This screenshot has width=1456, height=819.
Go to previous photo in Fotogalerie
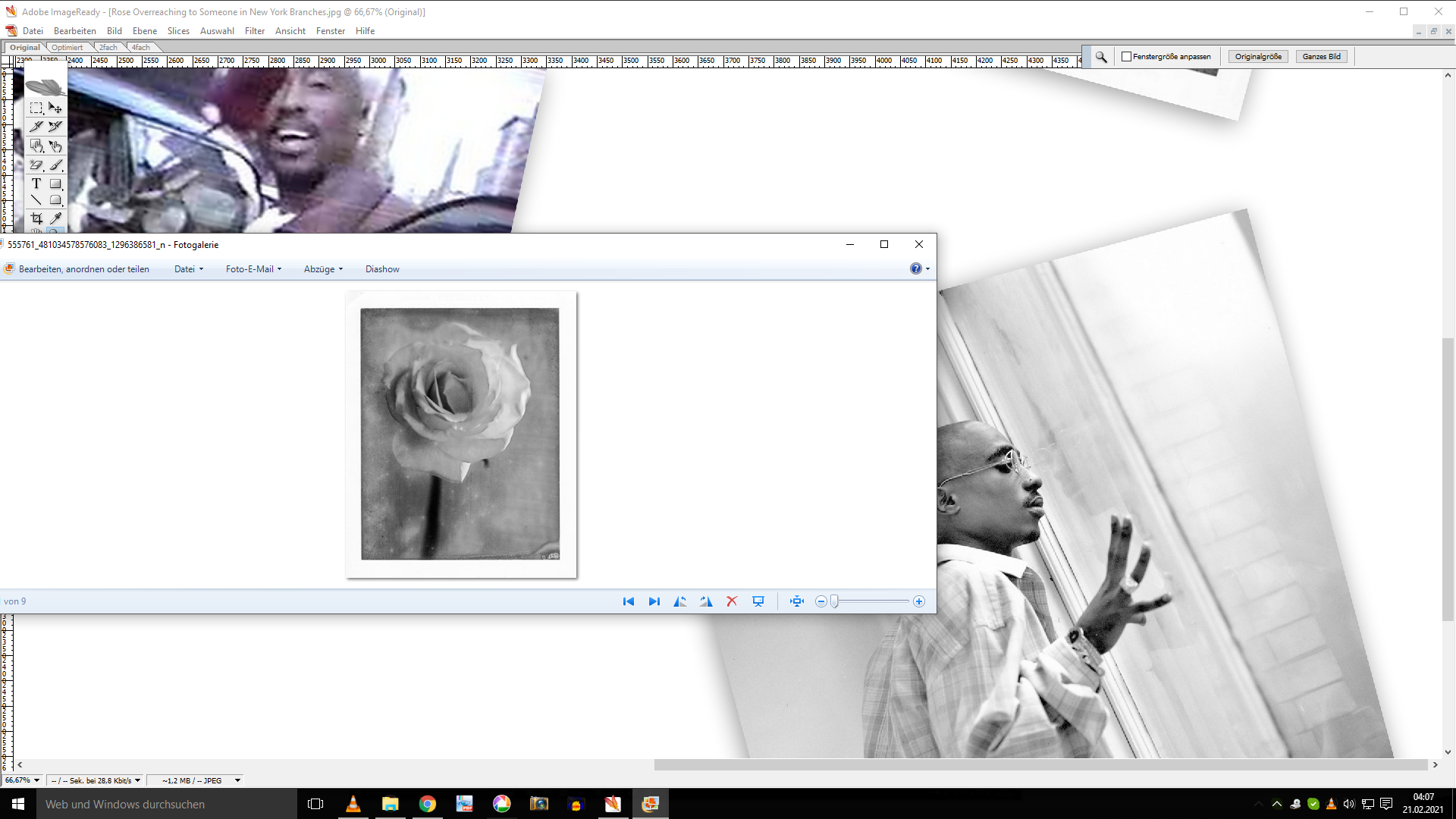[x=629, y=601]
